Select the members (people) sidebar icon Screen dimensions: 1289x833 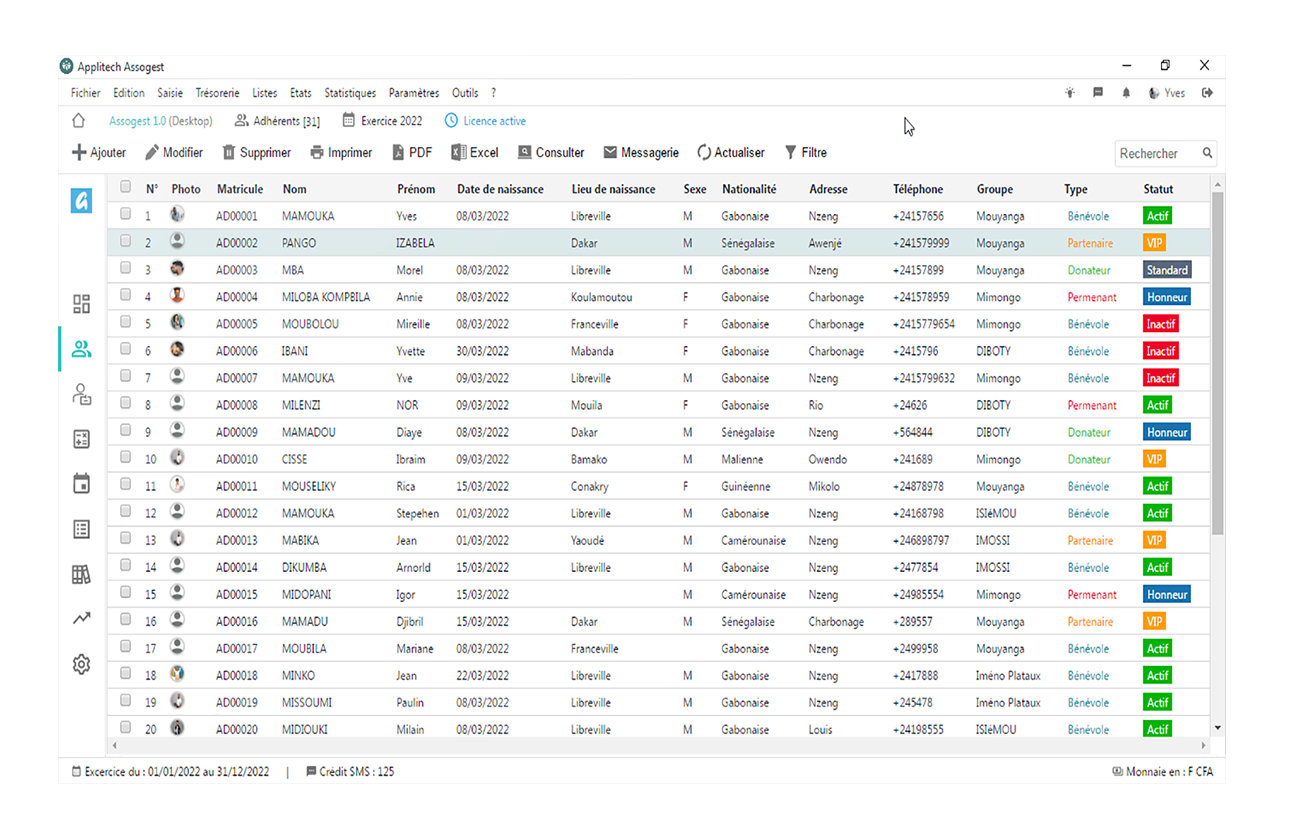pos(82,349)
